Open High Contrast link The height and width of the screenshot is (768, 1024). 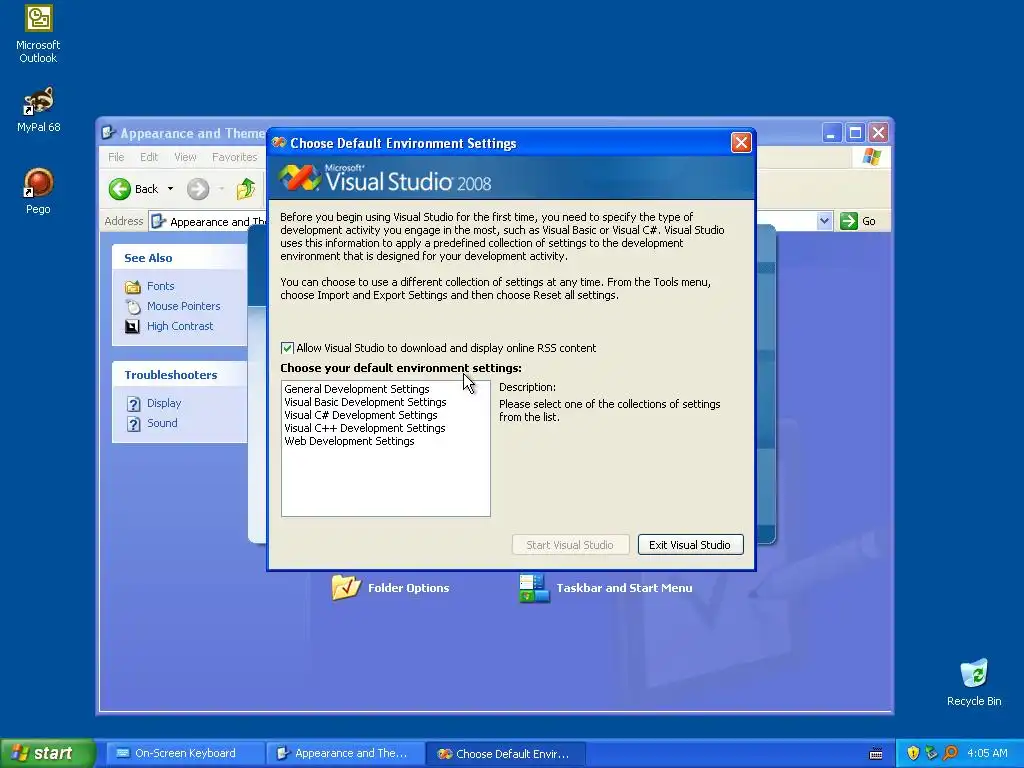point(180,326)
